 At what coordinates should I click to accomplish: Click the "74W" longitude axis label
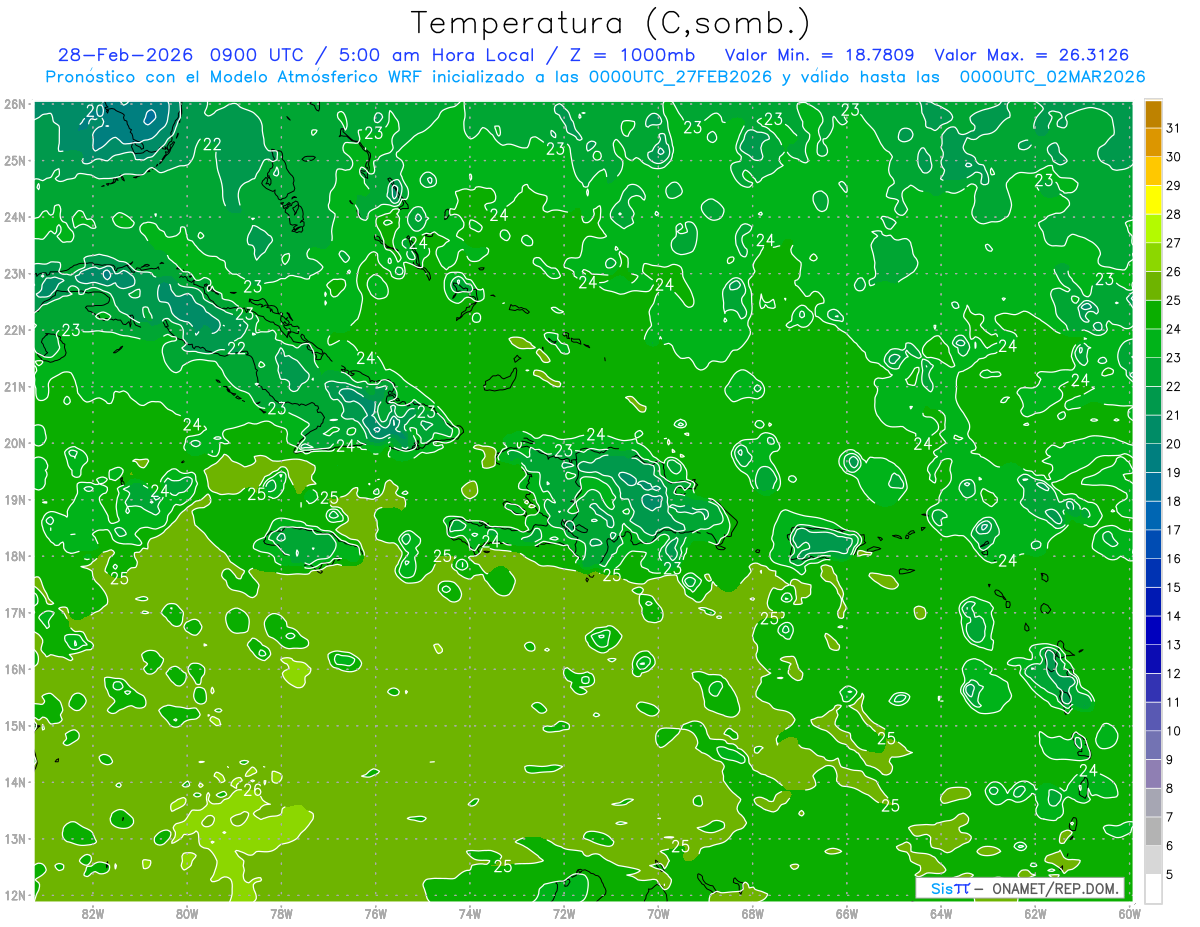click(470, 912)
